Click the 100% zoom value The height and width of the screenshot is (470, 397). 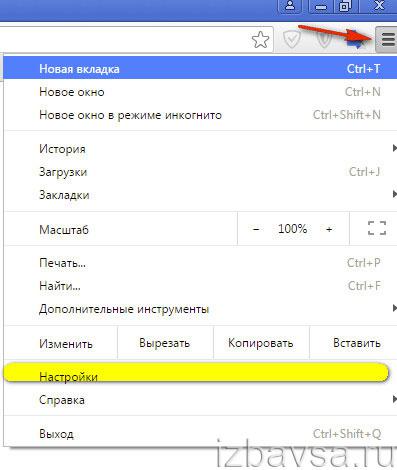coord(292,229)
